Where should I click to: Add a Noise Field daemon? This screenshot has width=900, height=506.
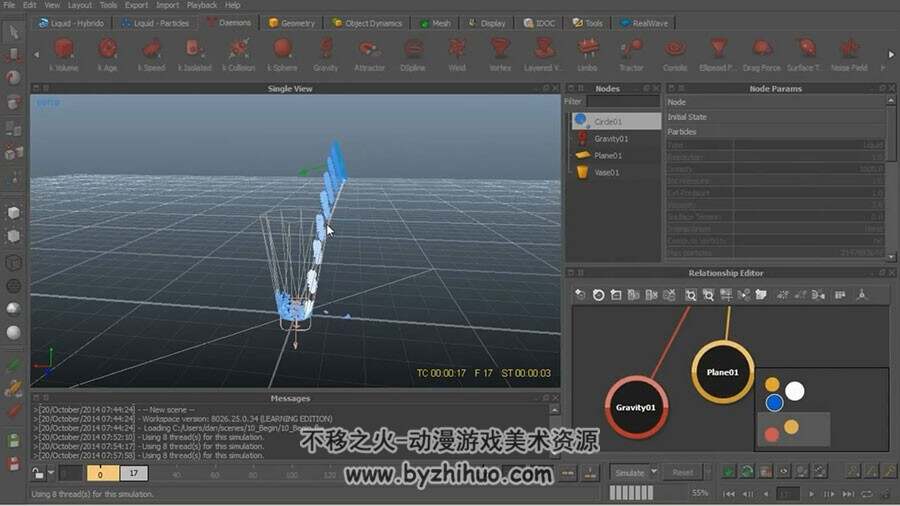tap(849, 55)
